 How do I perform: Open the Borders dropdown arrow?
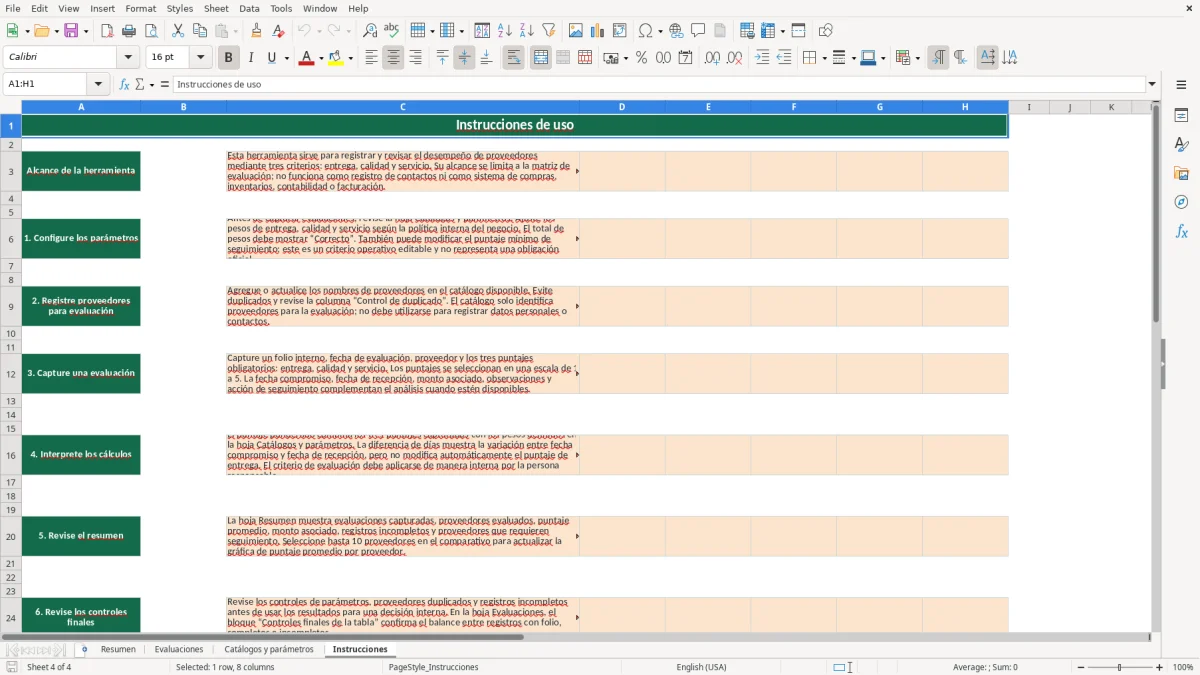click(824, 58)
